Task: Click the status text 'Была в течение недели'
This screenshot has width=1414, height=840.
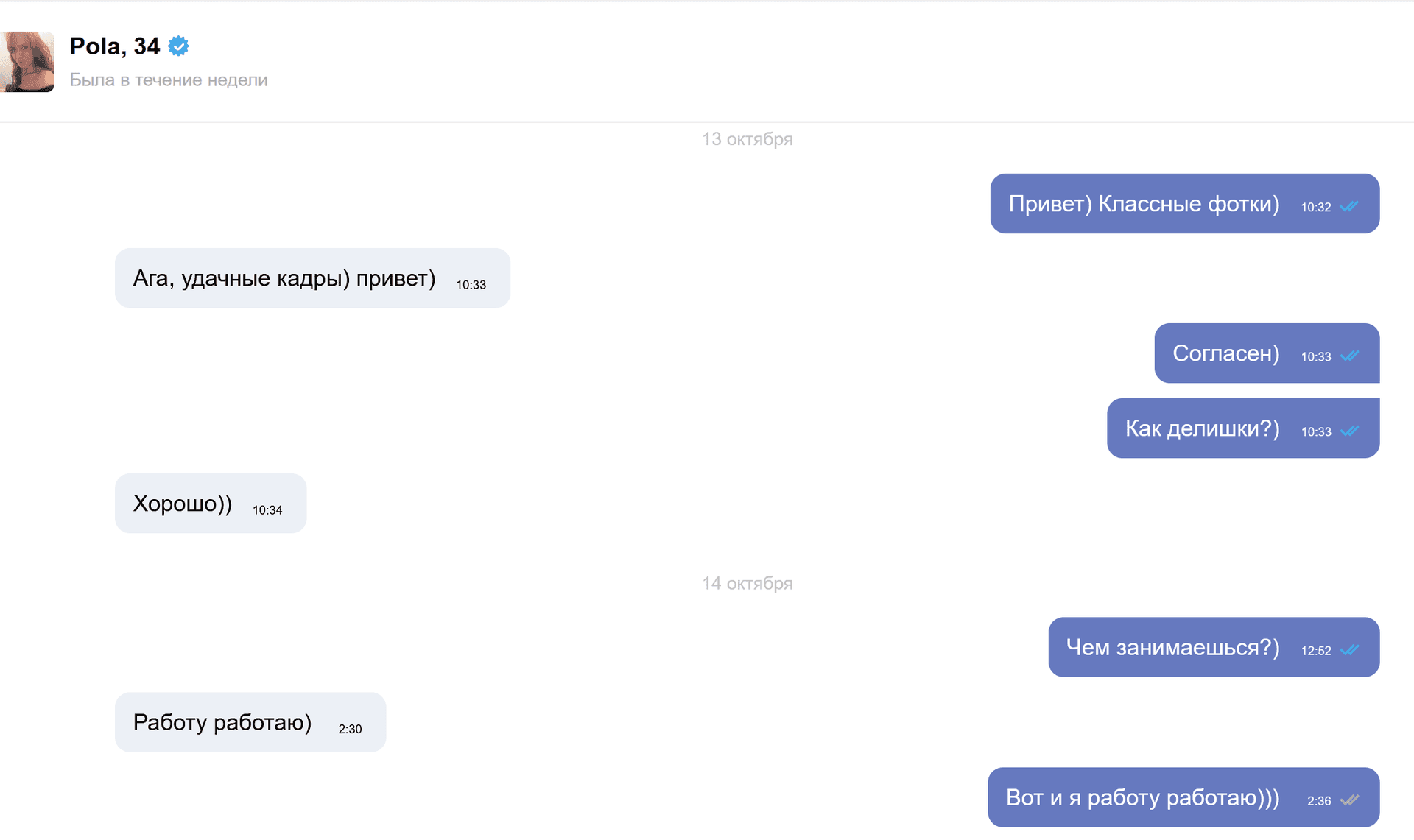Action: tap(169, 80)
